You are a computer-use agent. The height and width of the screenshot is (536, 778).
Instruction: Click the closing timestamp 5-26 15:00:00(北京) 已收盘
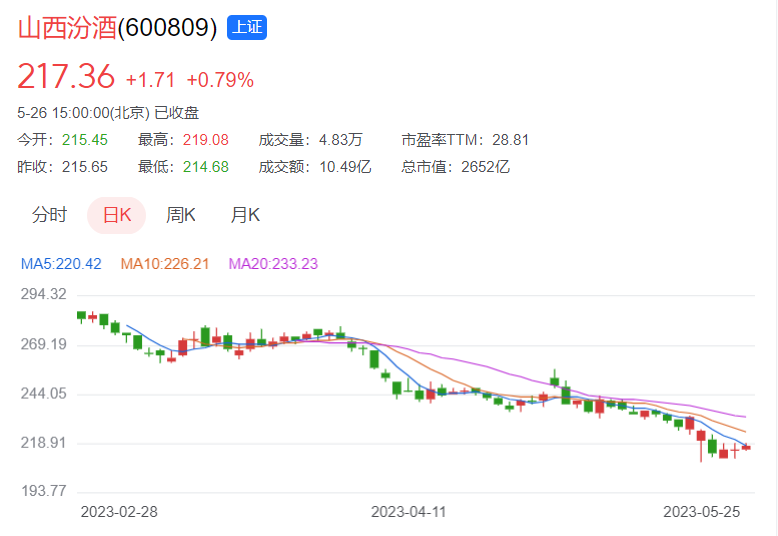point(108,113)
